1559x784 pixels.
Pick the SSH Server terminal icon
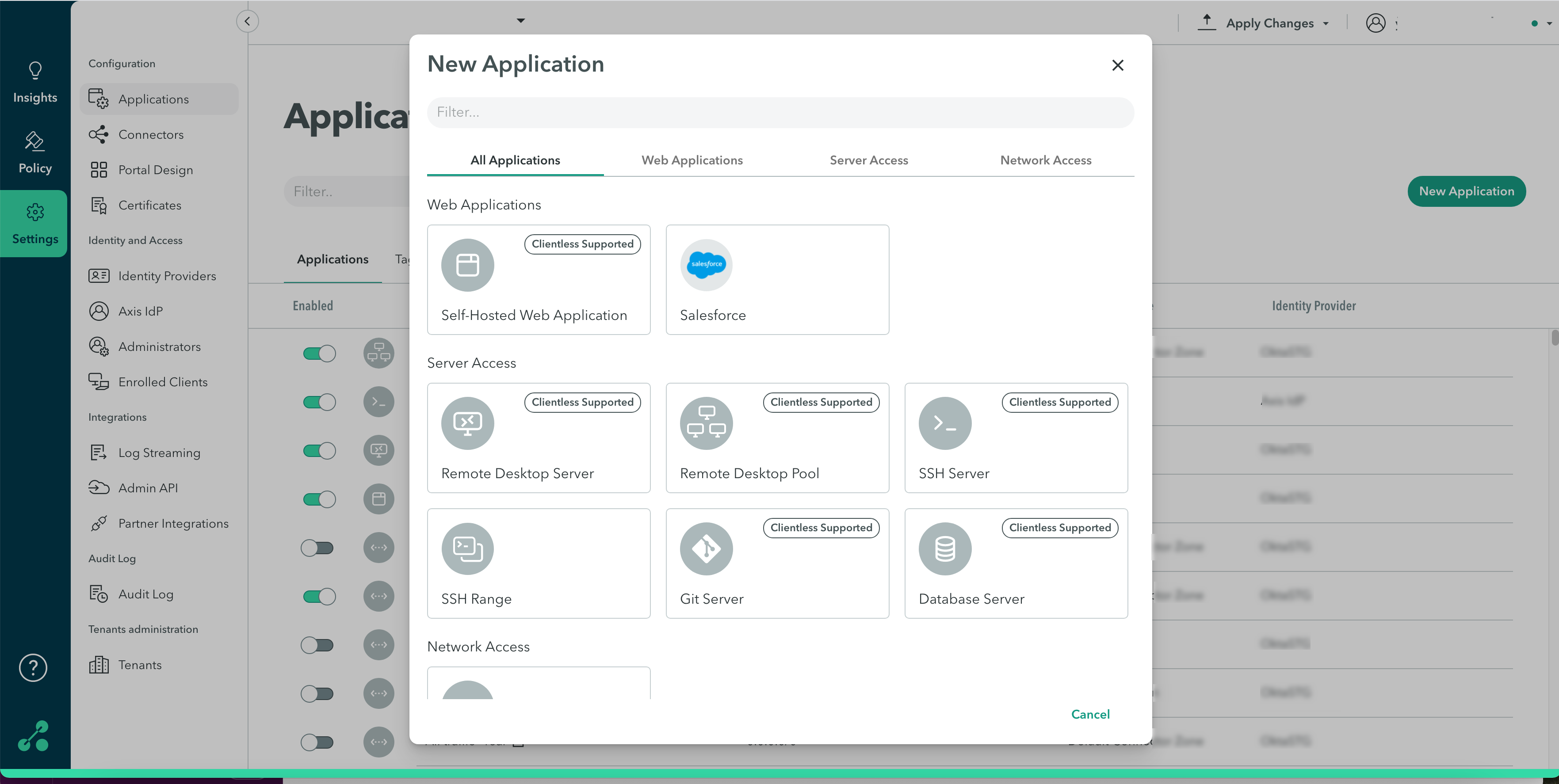945,423
